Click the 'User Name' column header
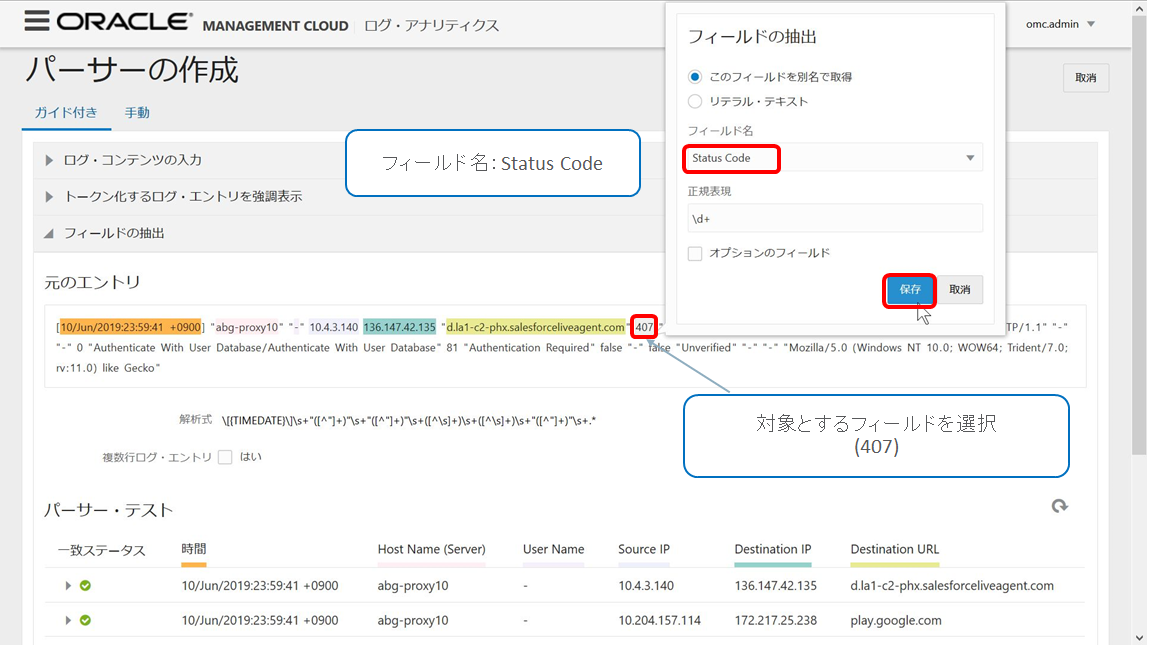The width and height of the screenshot is (1167, 649). (x=553, y=549)
